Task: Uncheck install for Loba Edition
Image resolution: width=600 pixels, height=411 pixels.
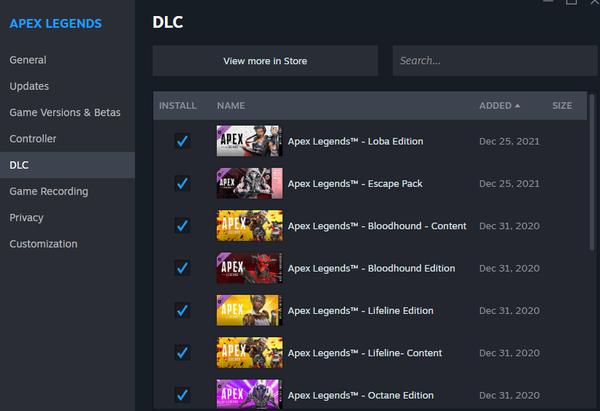Action: (182, 141)
